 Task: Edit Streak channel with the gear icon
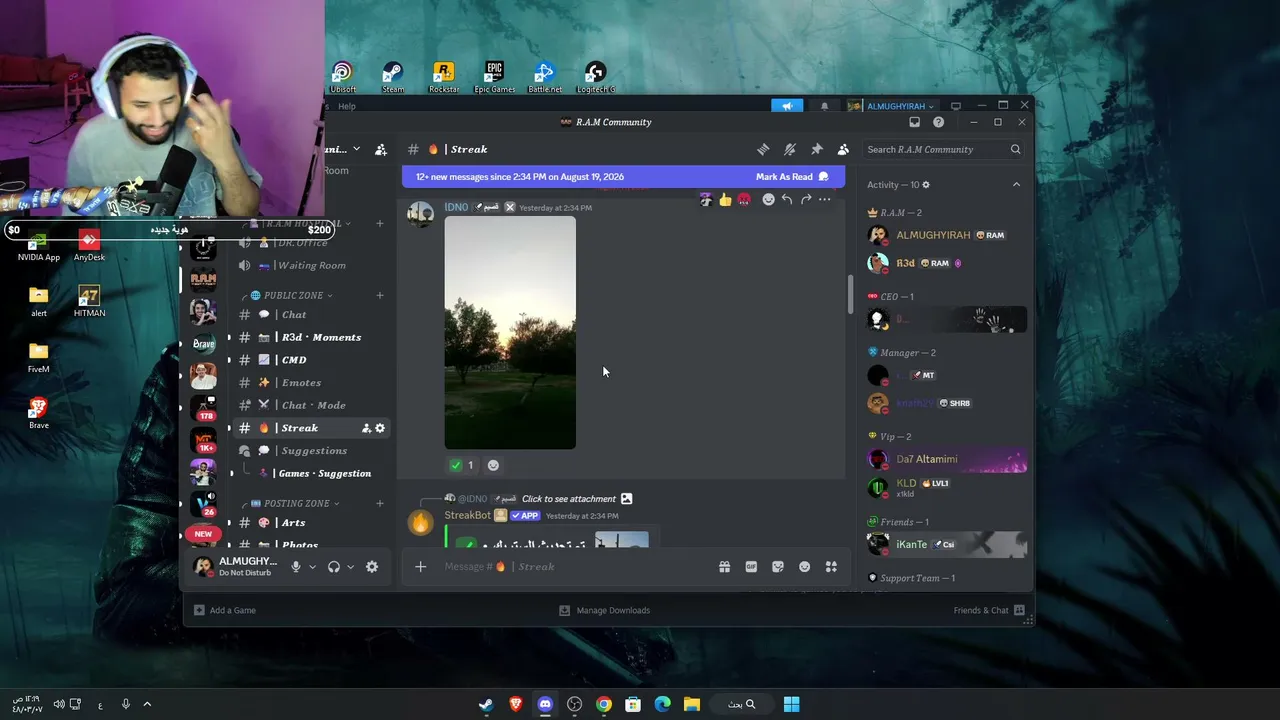coord(380,428)
